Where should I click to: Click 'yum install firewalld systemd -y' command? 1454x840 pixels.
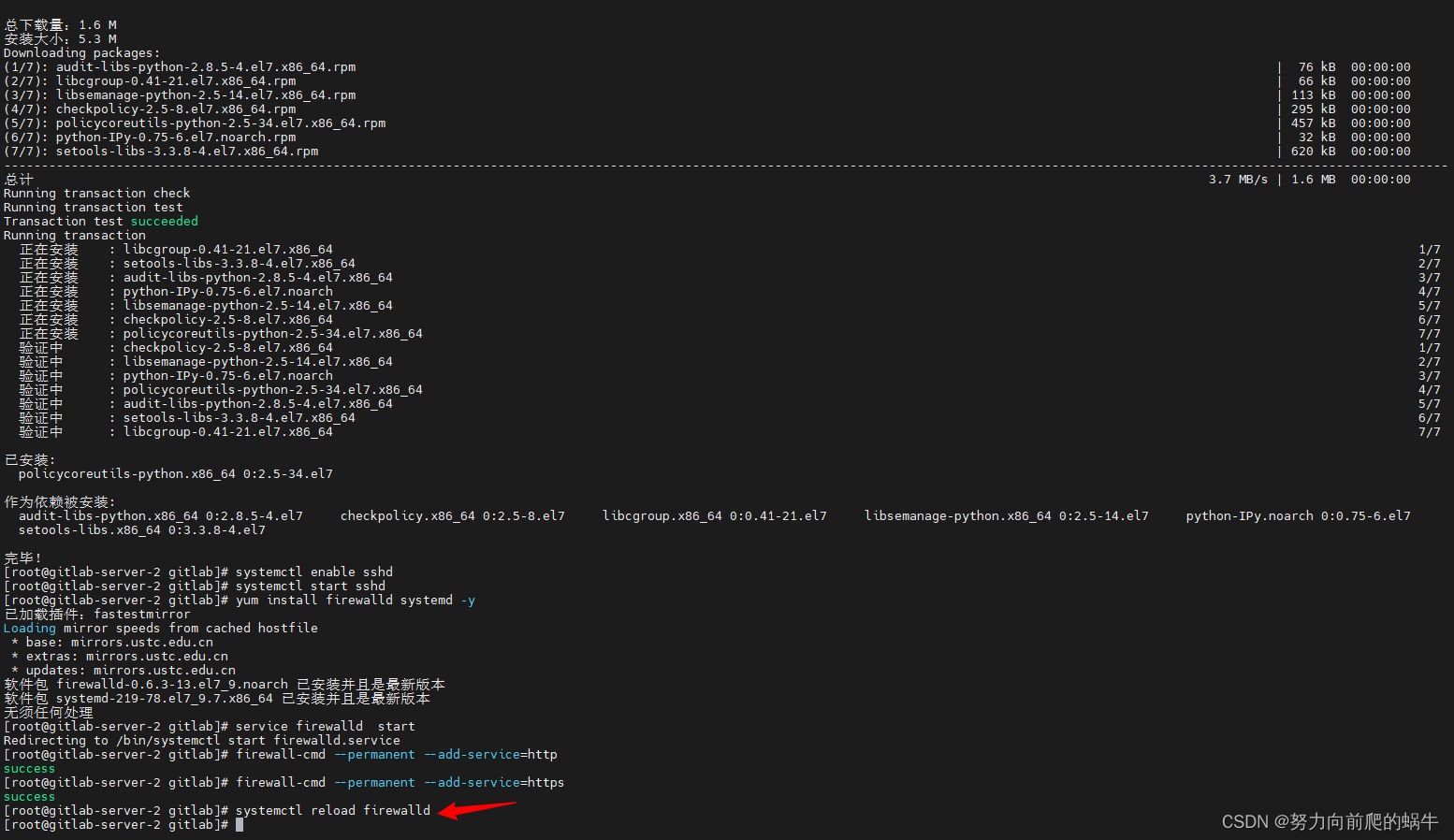pyautogui.click(x=356, y=601)
